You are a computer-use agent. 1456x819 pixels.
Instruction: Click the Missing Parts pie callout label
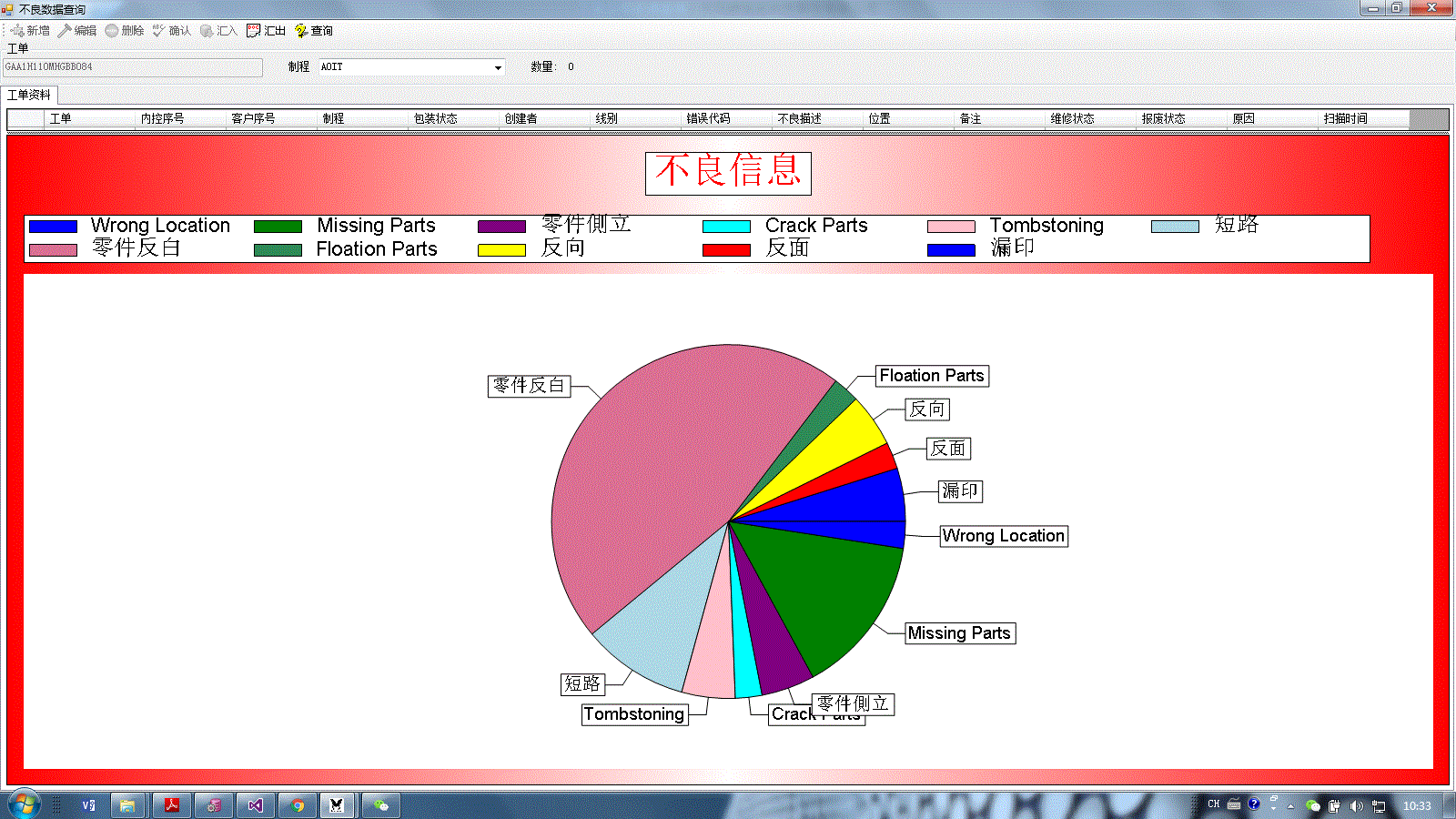(x=960, y=633)
